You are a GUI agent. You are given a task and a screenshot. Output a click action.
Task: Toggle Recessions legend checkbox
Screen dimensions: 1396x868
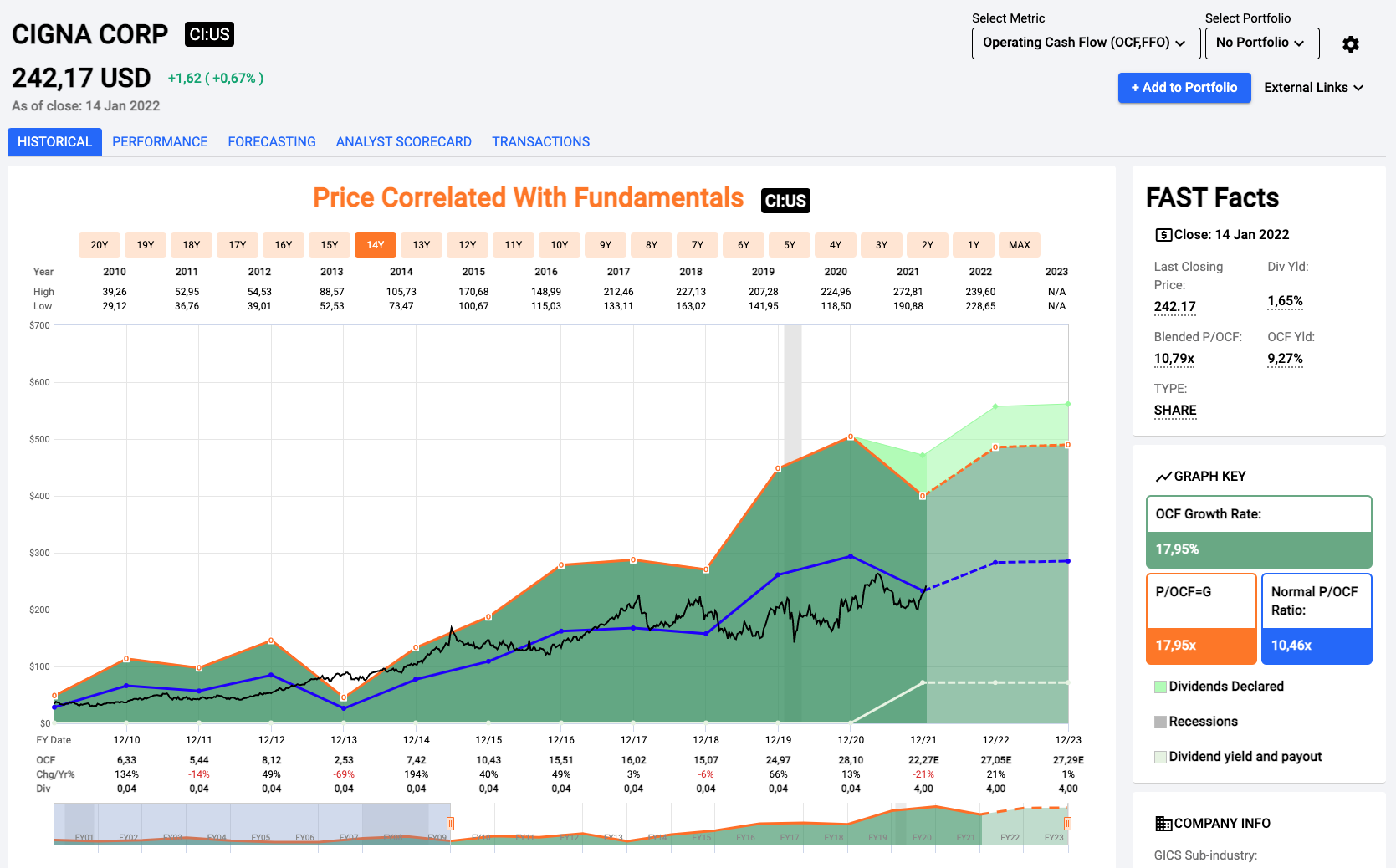pos(1160,722)
